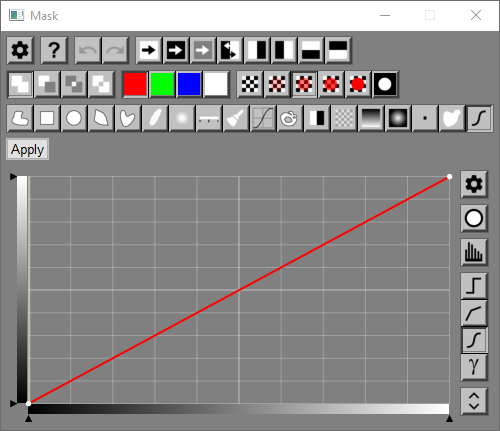Choose the paint brush mask tool
The image size is (500, 431).
(x=236, y=118)
